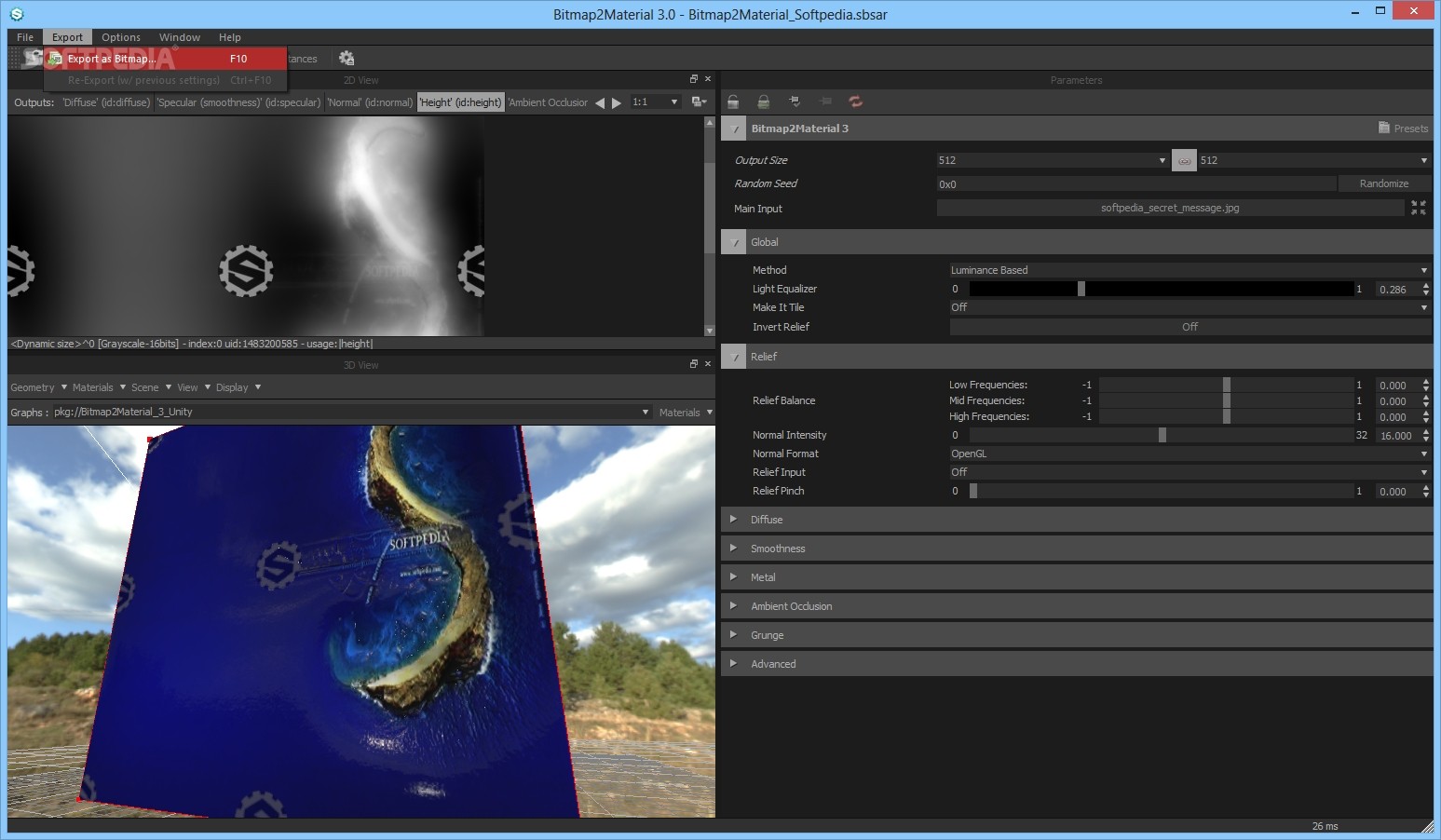Viewport: 1441px width, 840px height.
Task: Open the Window menu
Action: tap(180, 37)
